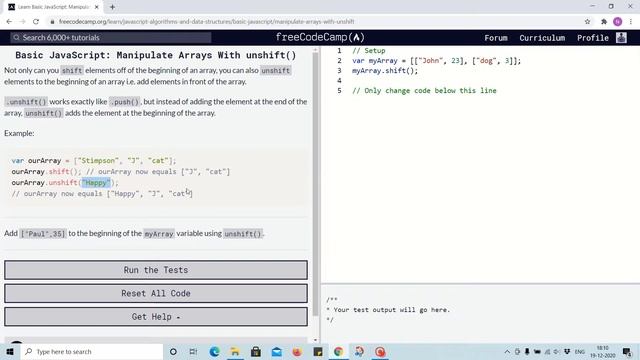Click the user avatar in navbar
The height and width of the screenshot is (360, 640).
(621, 38)
